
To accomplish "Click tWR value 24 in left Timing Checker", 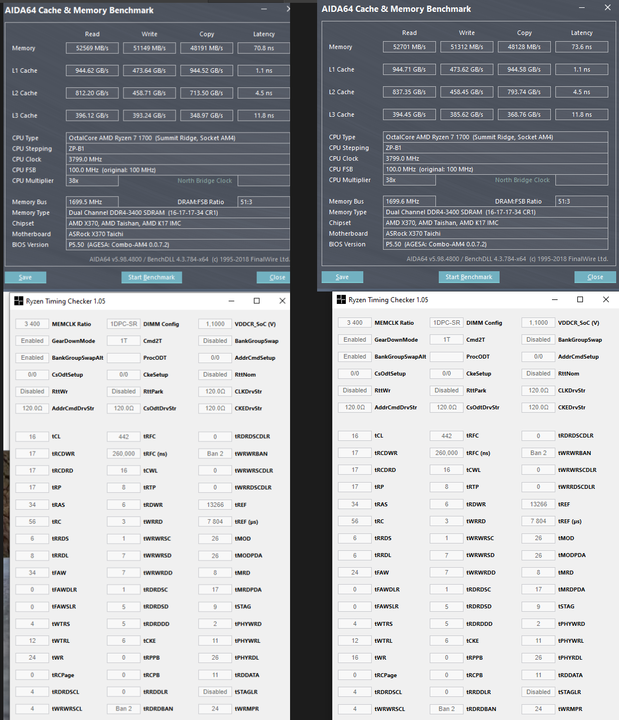I will tap(32, 658).
